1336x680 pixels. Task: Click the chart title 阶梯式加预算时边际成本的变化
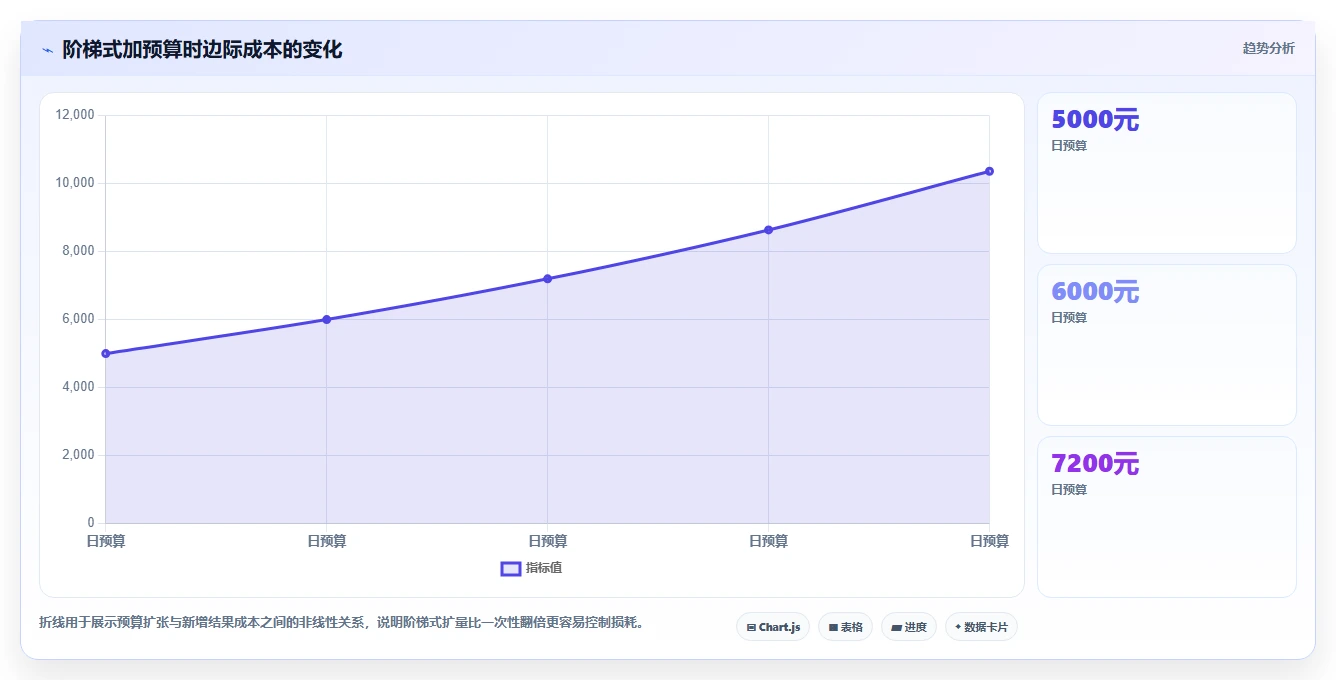[202, 49]
